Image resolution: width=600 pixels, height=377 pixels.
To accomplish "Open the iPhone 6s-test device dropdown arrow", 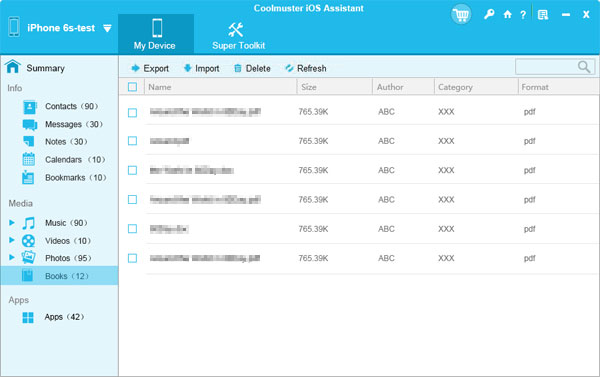I will pos(108,28).
